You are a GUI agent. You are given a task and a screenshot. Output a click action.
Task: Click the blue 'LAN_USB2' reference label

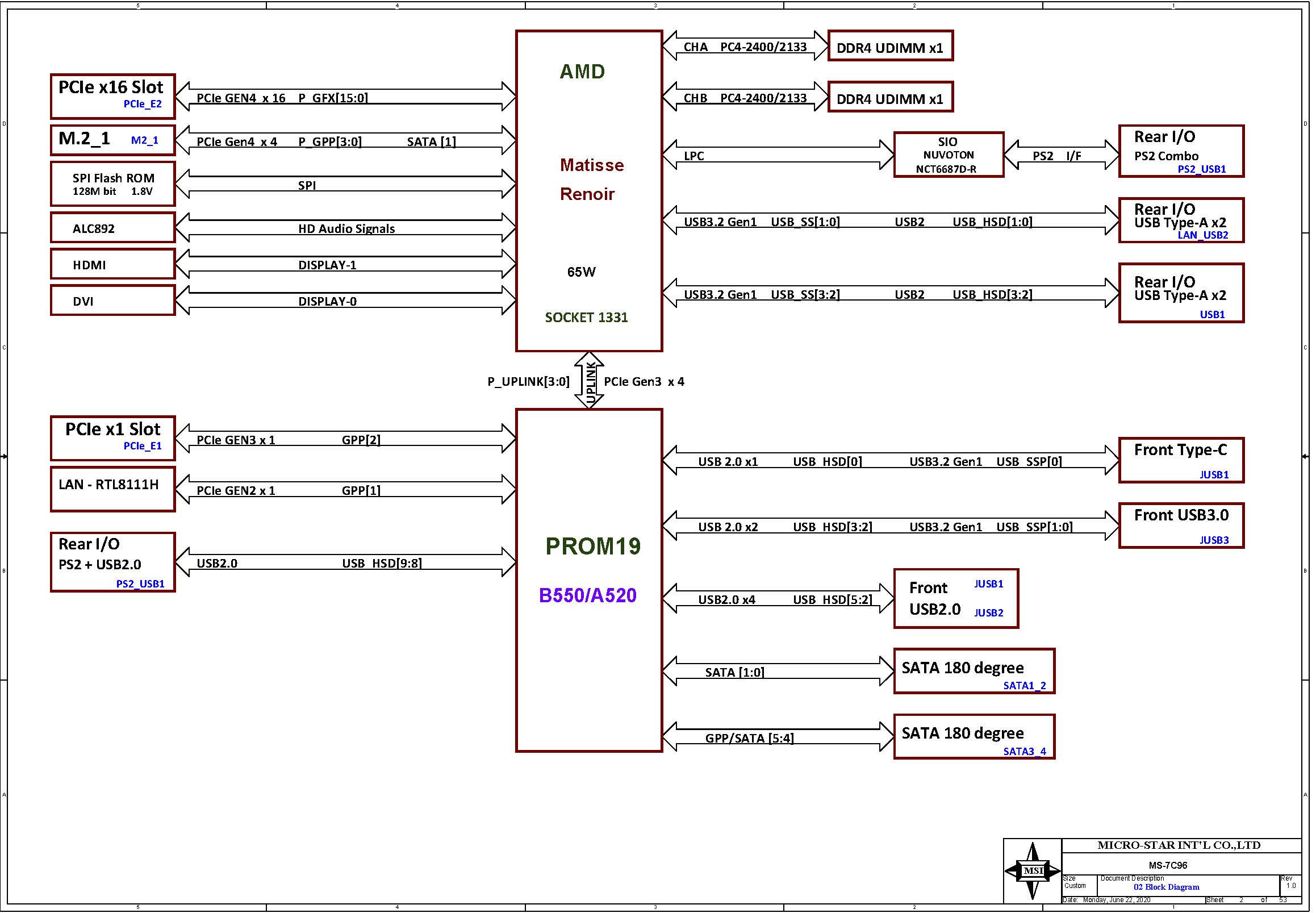click(1203, 235)
